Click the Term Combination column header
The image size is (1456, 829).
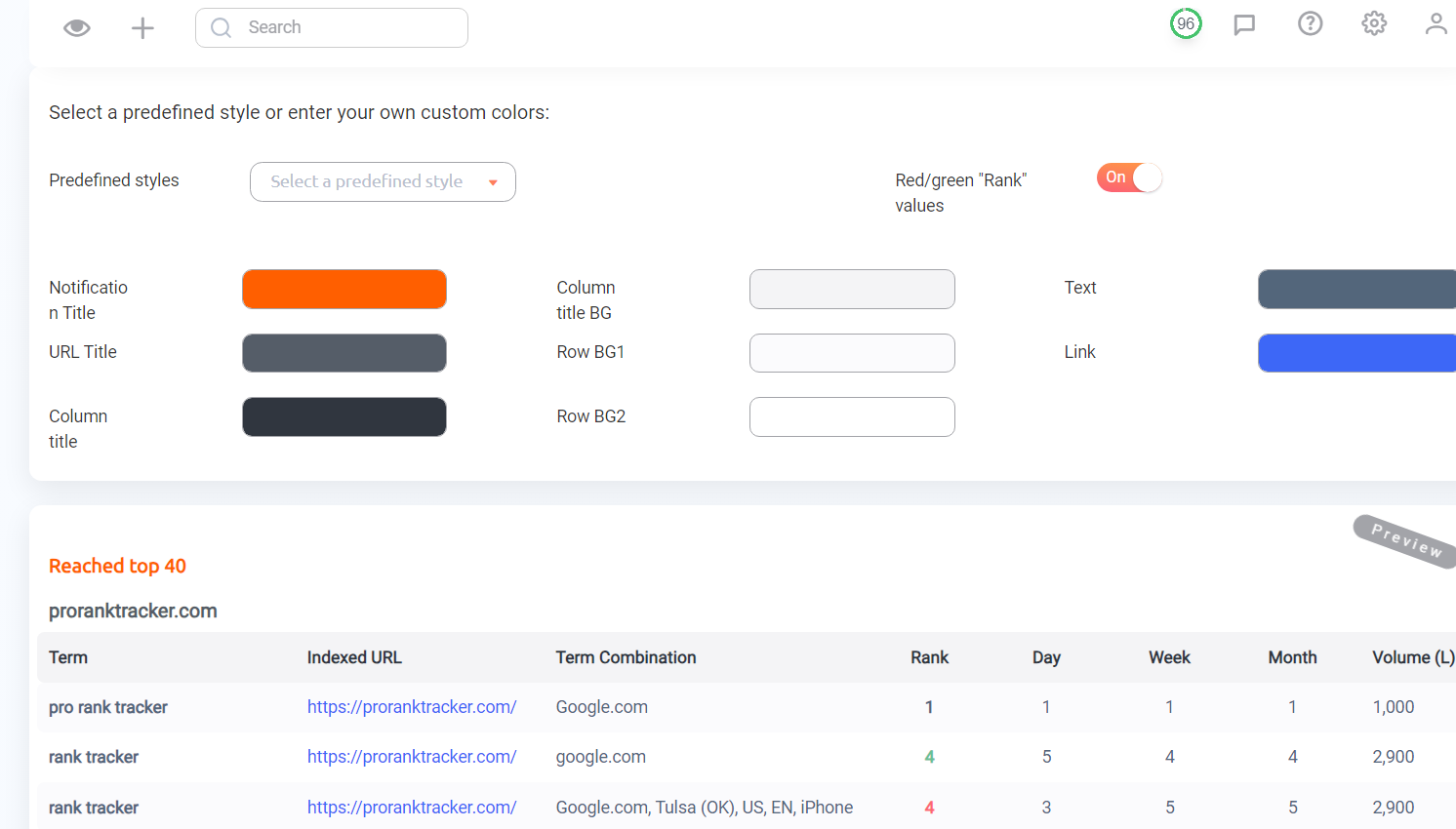pyautogui.click(x=627, y=657)
